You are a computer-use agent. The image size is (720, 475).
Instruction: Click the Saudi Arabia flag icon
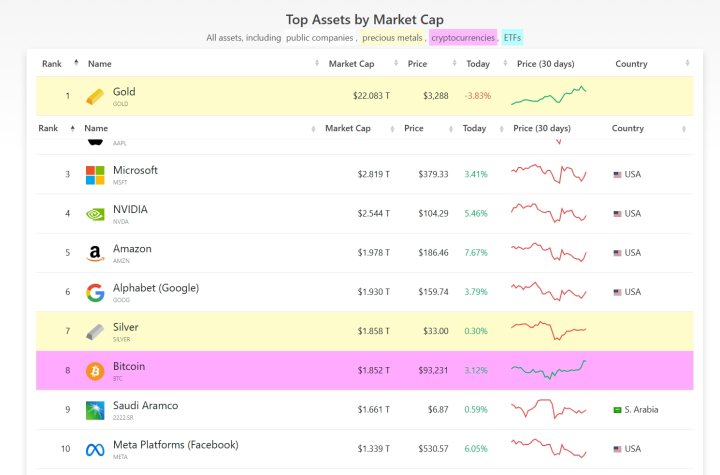pos(618,410)
